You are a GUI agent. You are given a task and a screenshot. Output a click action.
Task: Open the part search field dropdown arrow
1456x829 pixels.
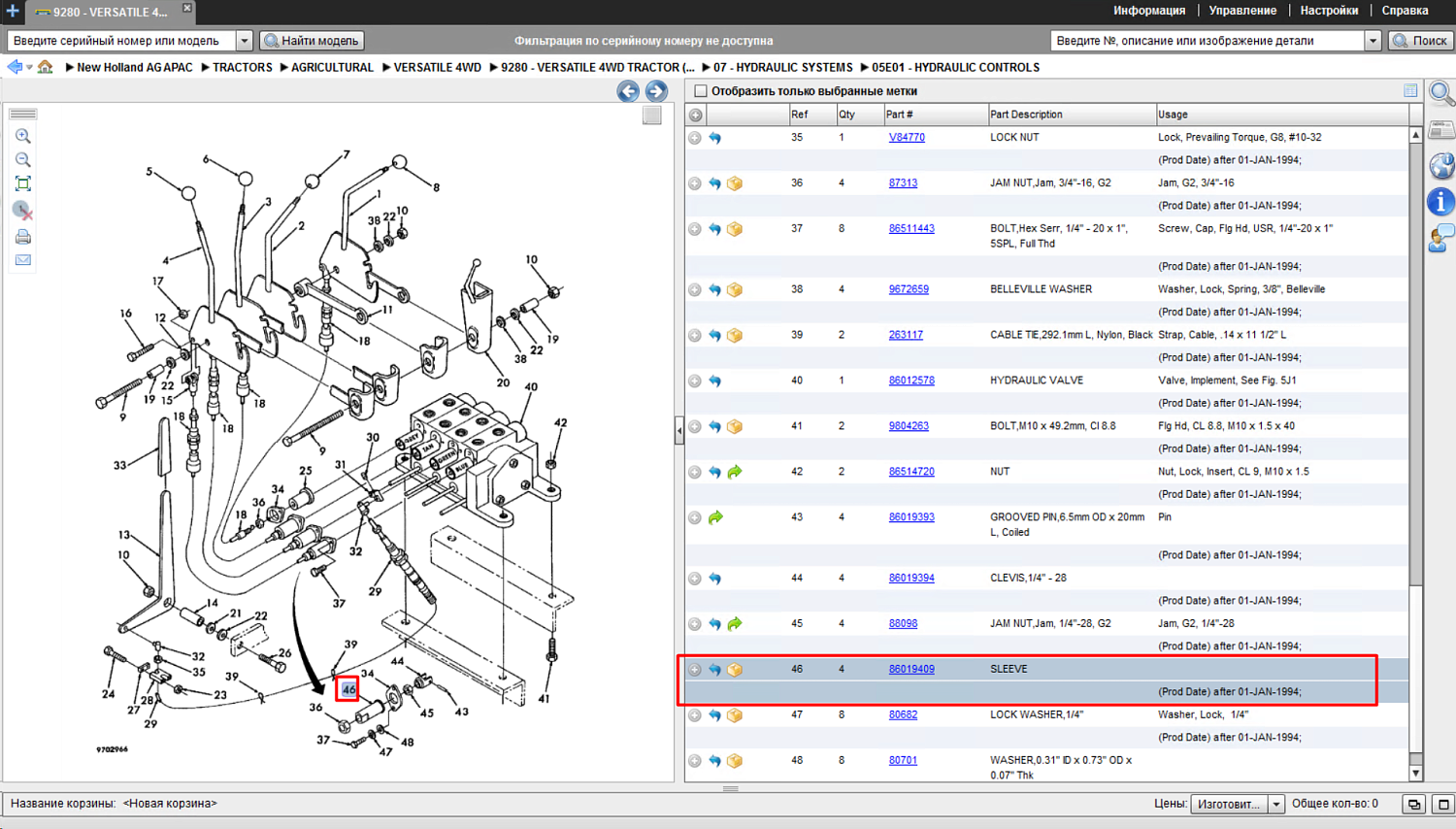click(x=1373, y=41)
